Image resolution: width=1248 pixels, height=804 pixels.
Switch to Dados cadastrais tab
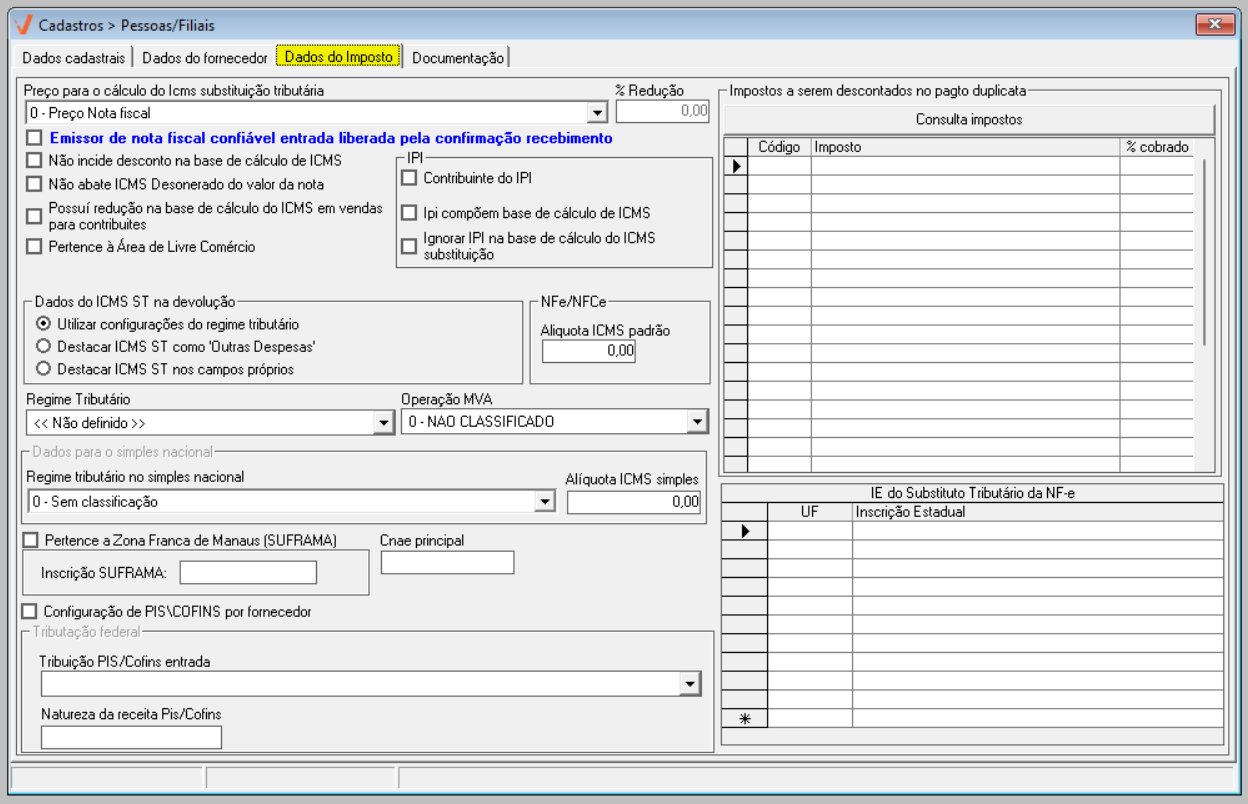(x=73, y=57)
